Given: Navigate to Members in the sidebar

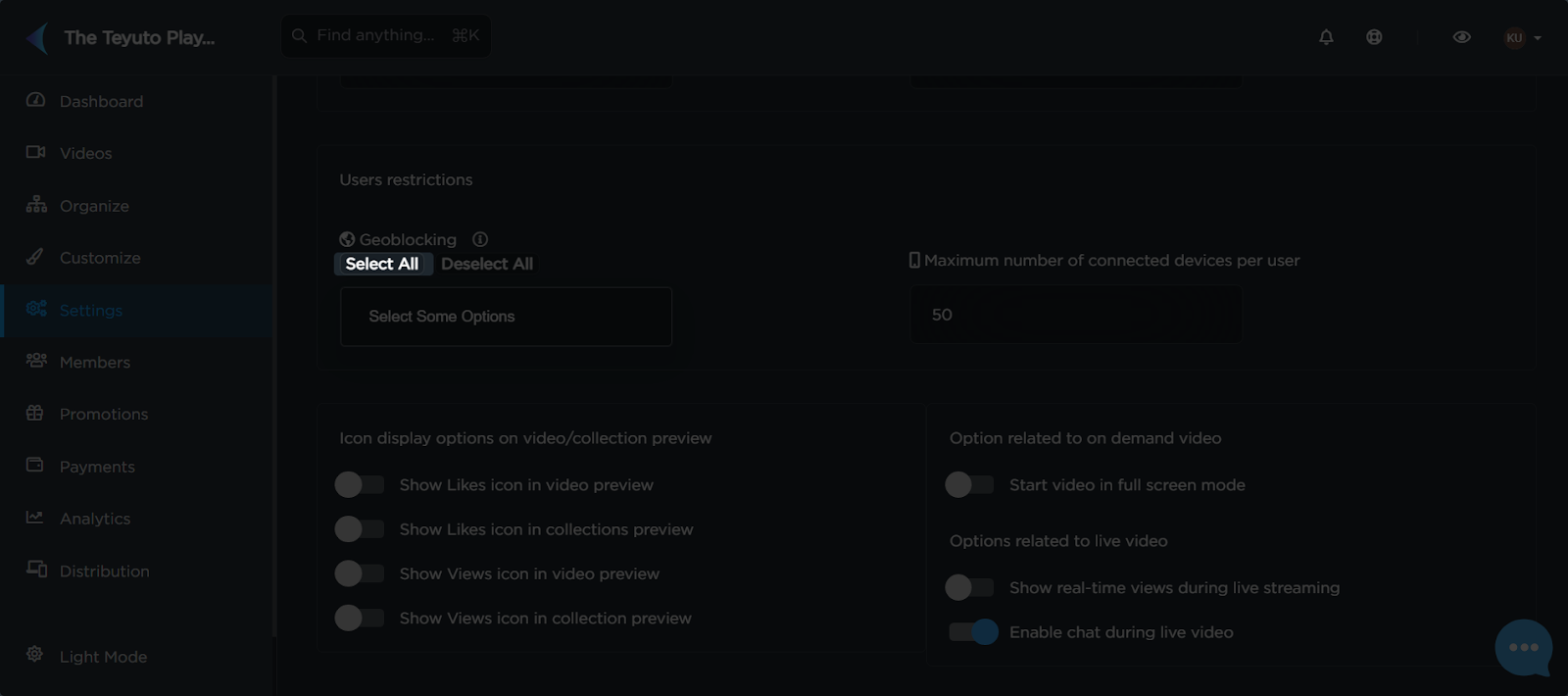Looking at the screenshot, I should click(x=94, y=362).
